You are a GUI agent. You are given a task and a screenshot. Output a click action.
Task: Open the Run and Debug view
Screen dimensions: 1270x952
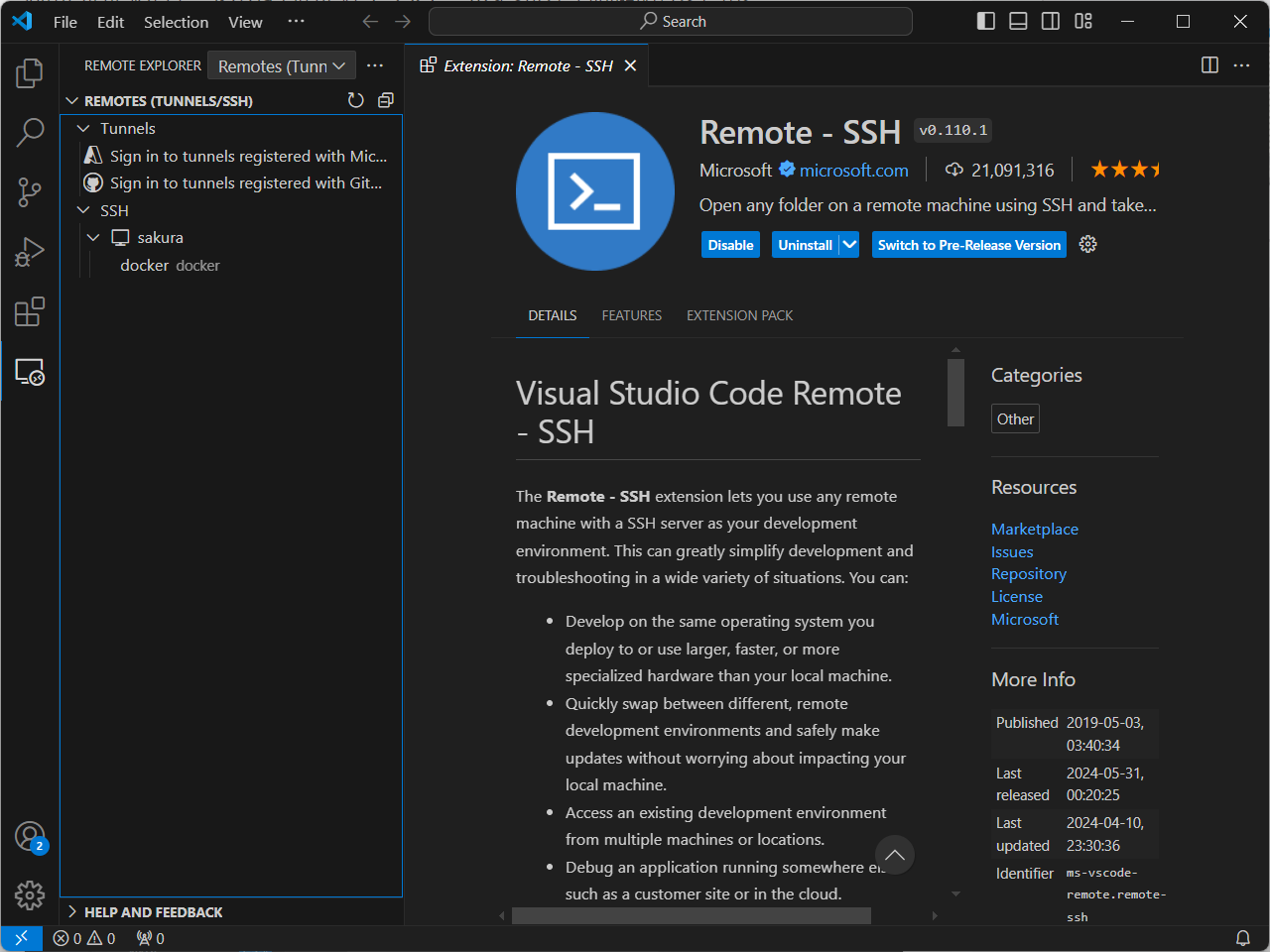pyautogui.click(x=30, y=252)
